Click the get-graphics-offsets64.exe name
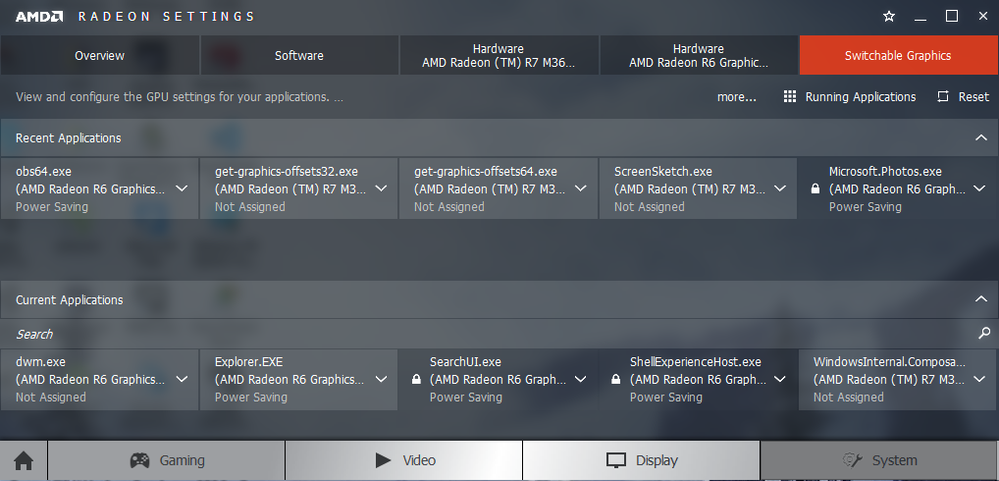 pyautogui.click(x=485, y=171)
